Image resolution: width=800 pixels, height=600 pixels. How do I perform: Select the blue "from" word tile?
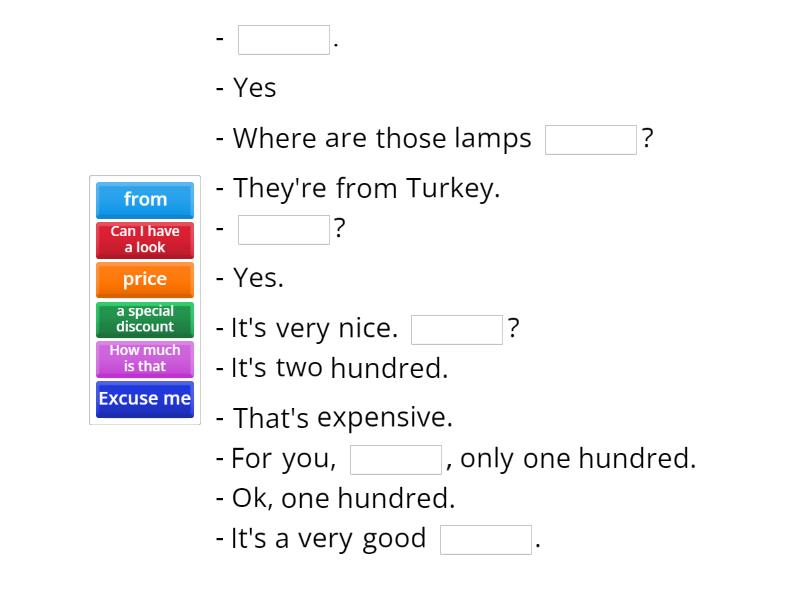tap(144, 200)
